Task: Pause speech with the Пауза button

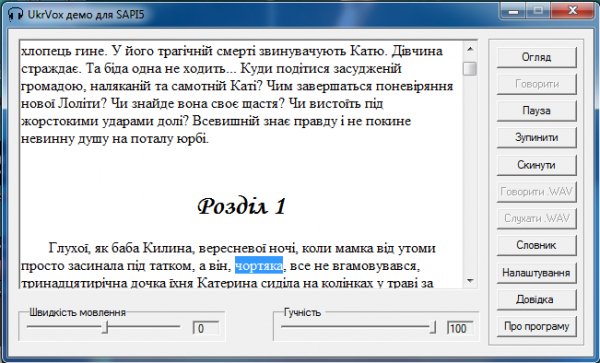Action: 536,111
